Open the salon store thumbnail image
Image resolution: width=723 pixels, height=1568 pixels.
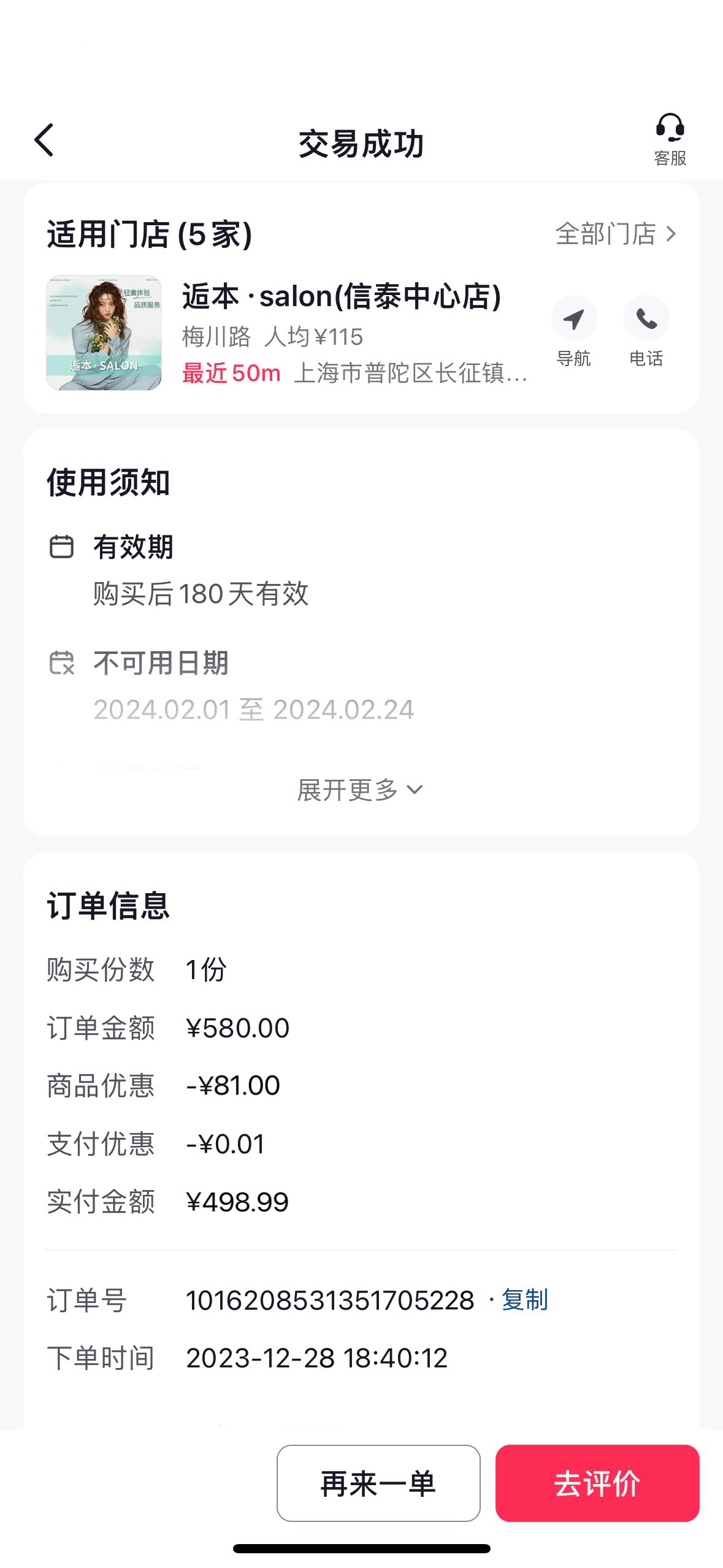coord(104,332)
